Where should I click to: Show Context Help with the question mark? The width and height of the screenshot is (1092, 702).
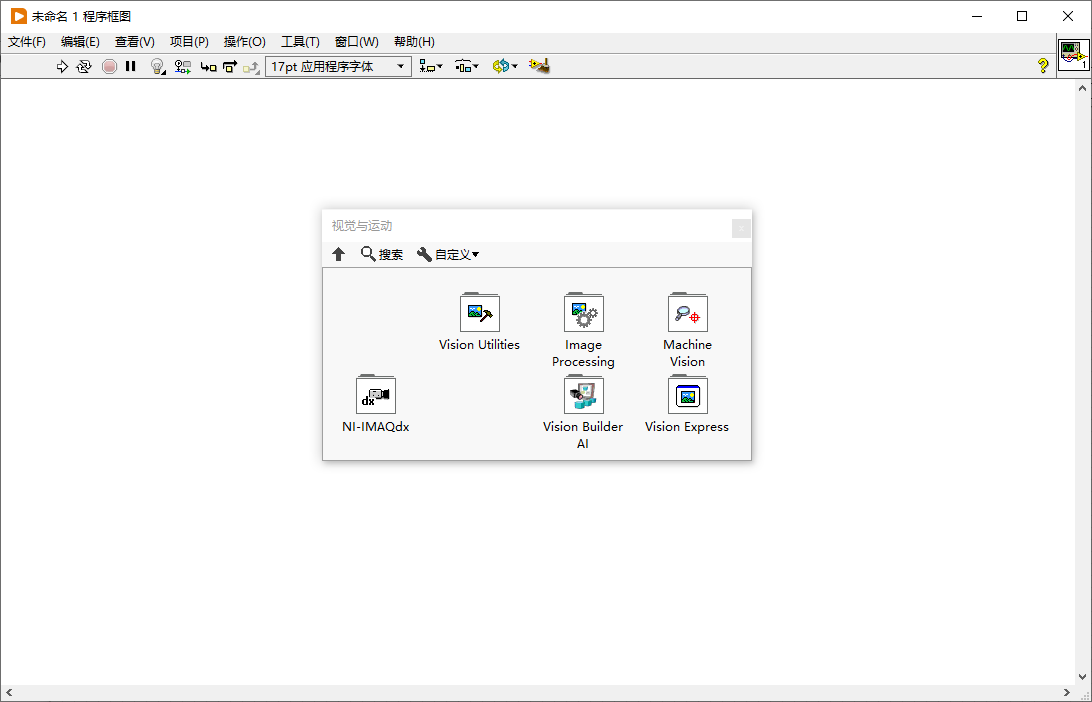click(1043, 66)
